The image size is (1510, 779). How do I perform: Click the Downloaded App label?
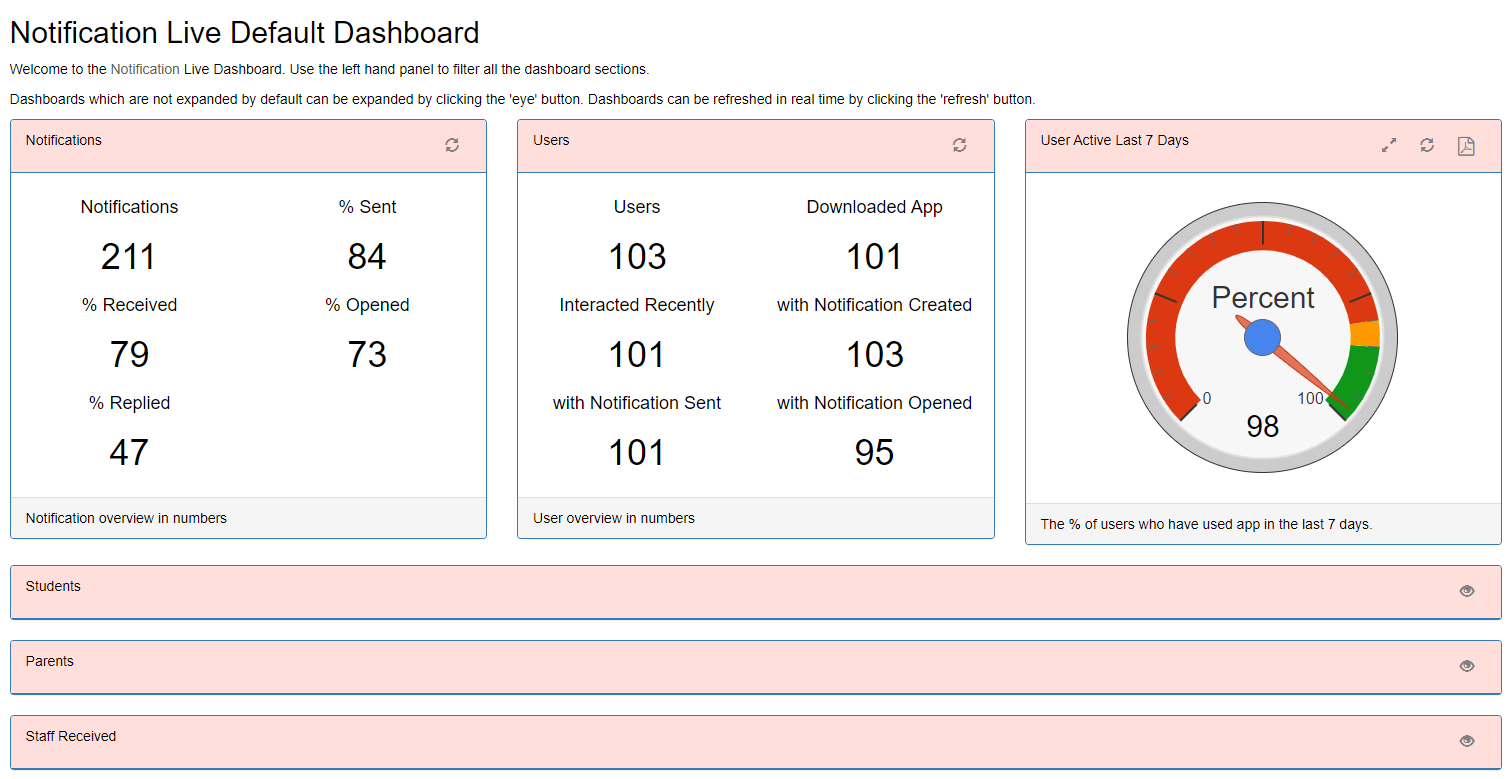tap(875, 207)
